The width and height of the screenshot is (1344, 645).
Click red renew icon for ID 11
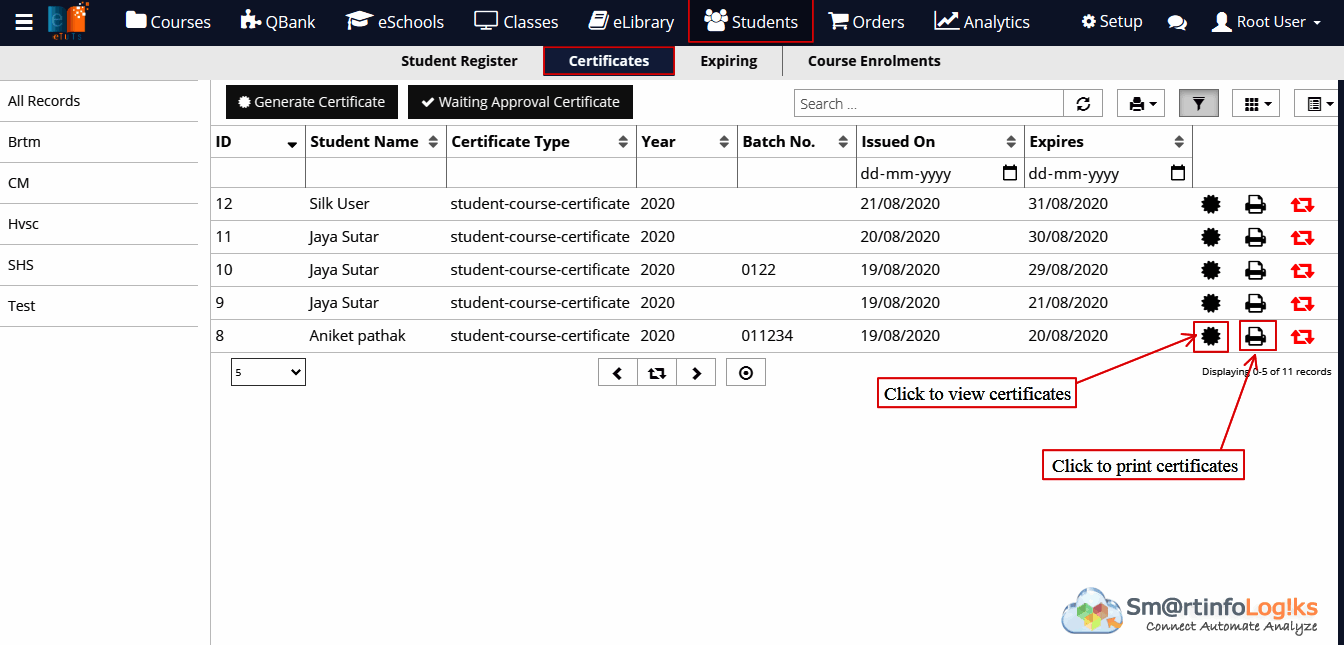point(1302,238)
